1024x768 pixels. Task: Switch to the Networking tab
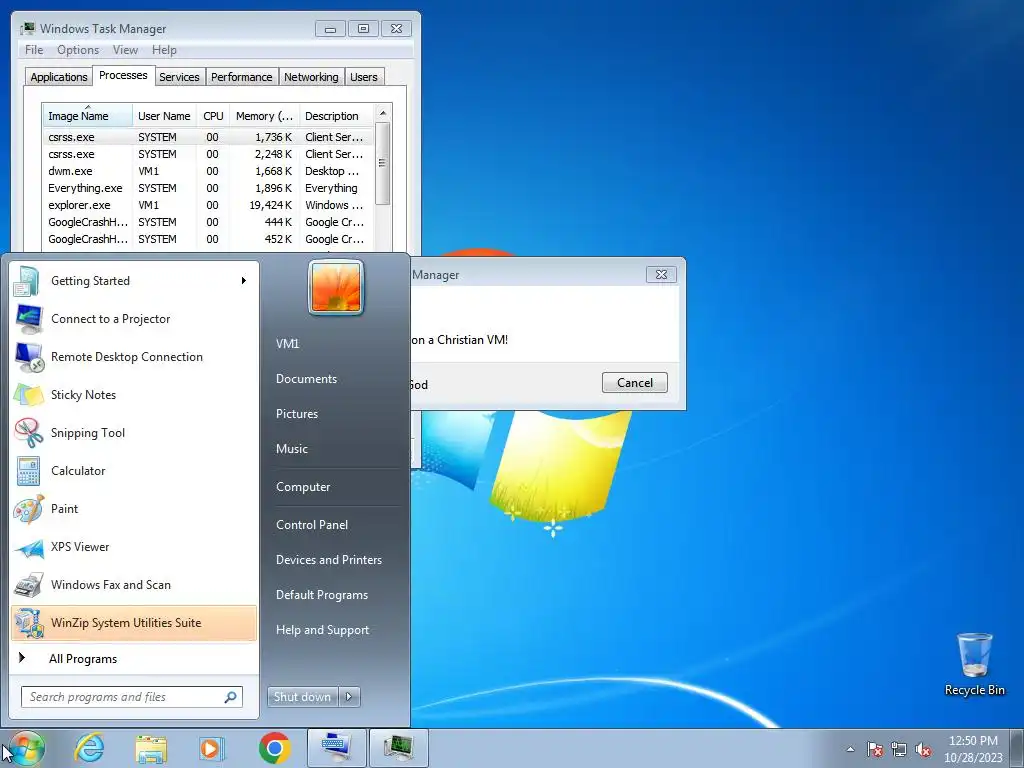coord(311,77)
